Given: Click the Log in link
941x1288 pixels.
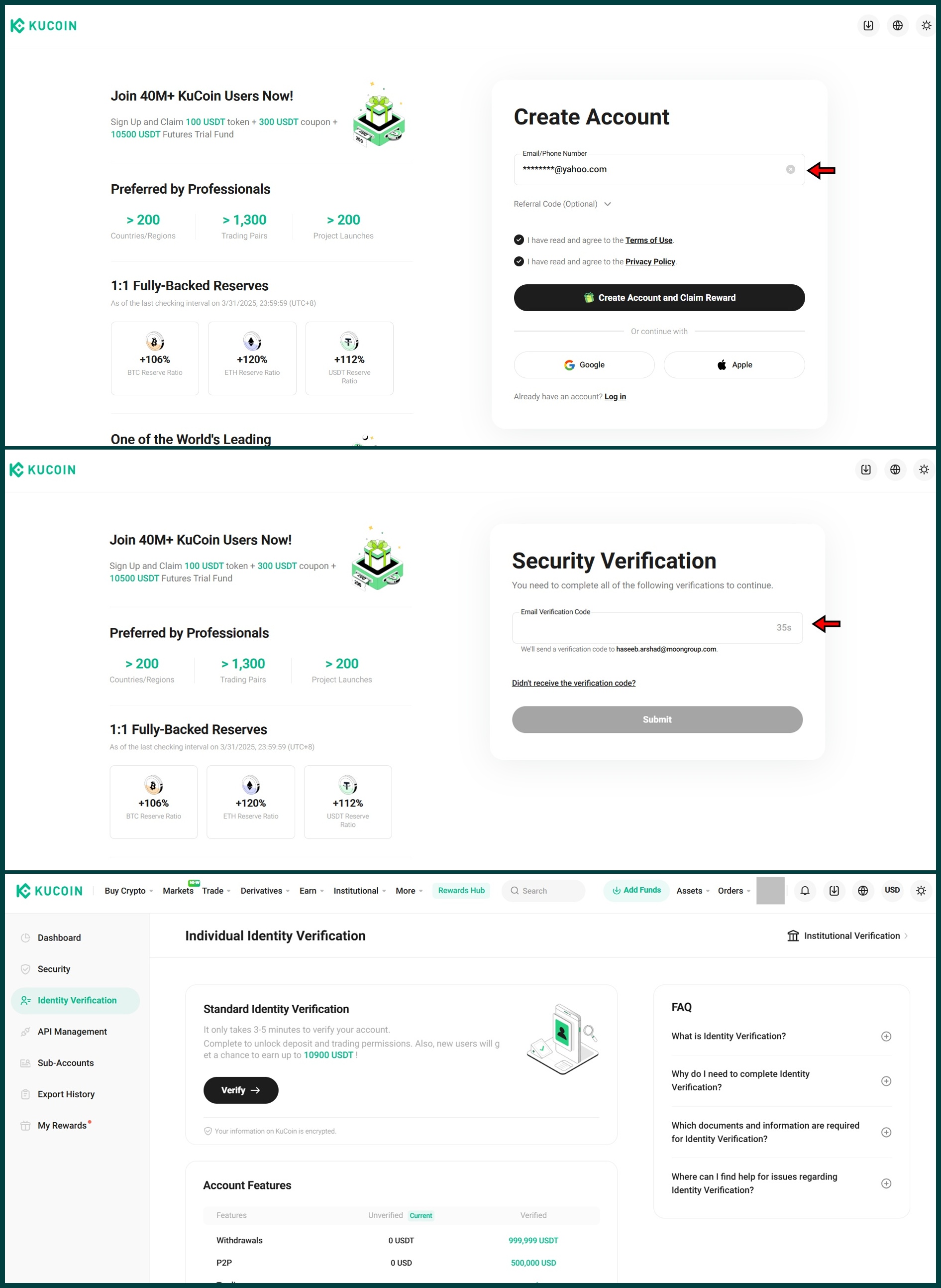Looking at the screenshot, I should point(615,397).
